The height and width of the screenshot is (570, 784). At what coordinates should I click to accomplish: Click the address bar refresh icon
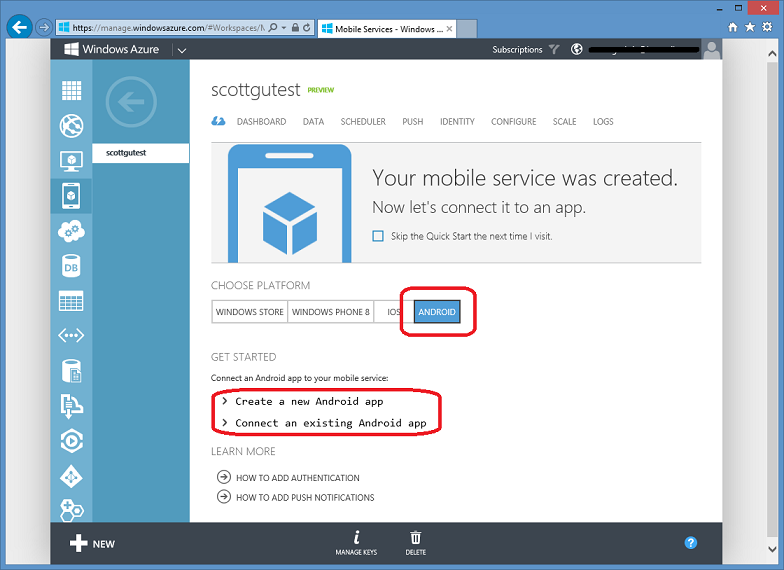(x=306, y=28)
